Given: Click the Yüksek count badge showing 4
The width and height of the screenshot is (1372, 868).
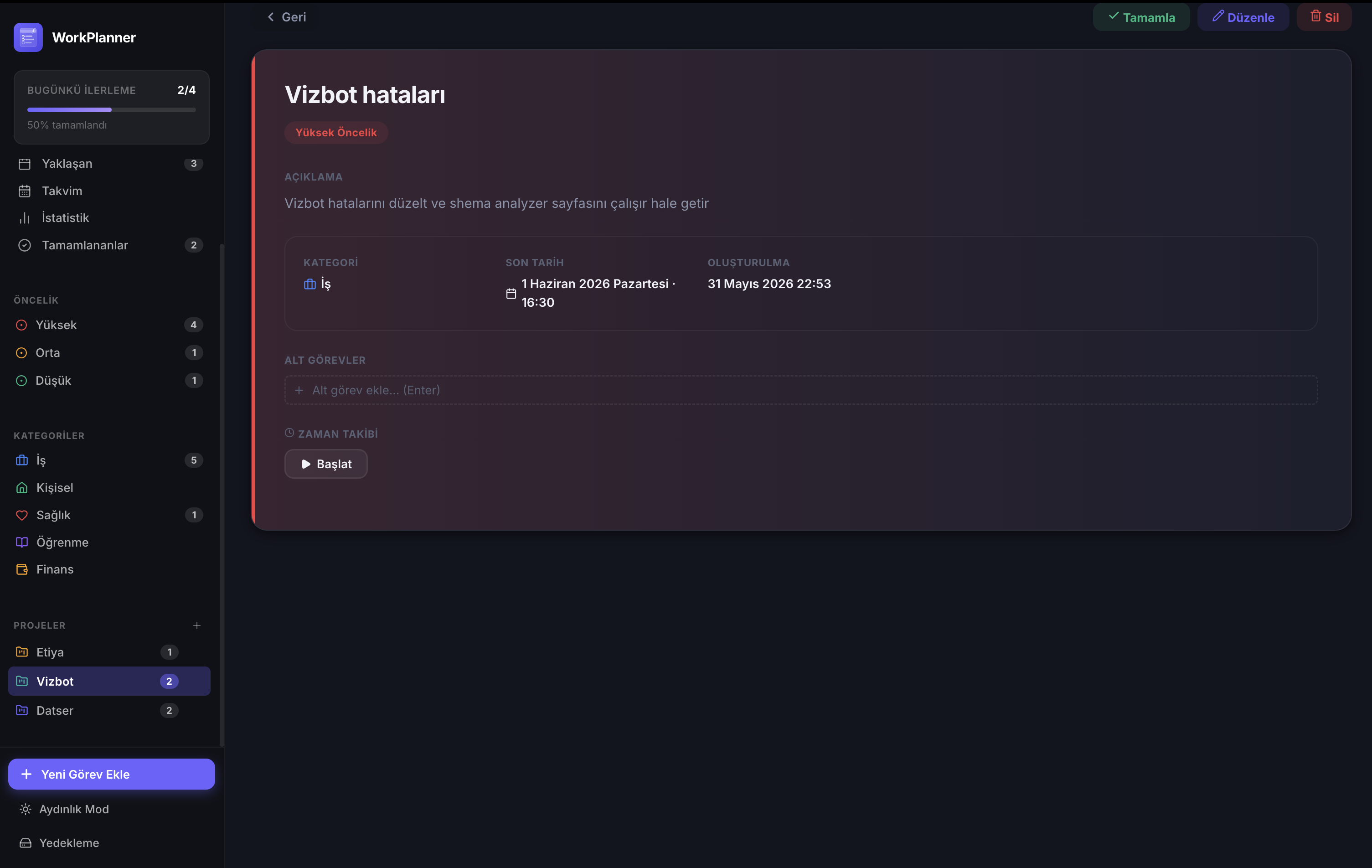Looking at the screenshot, I should pyautogui.click(x=194, y=325).
